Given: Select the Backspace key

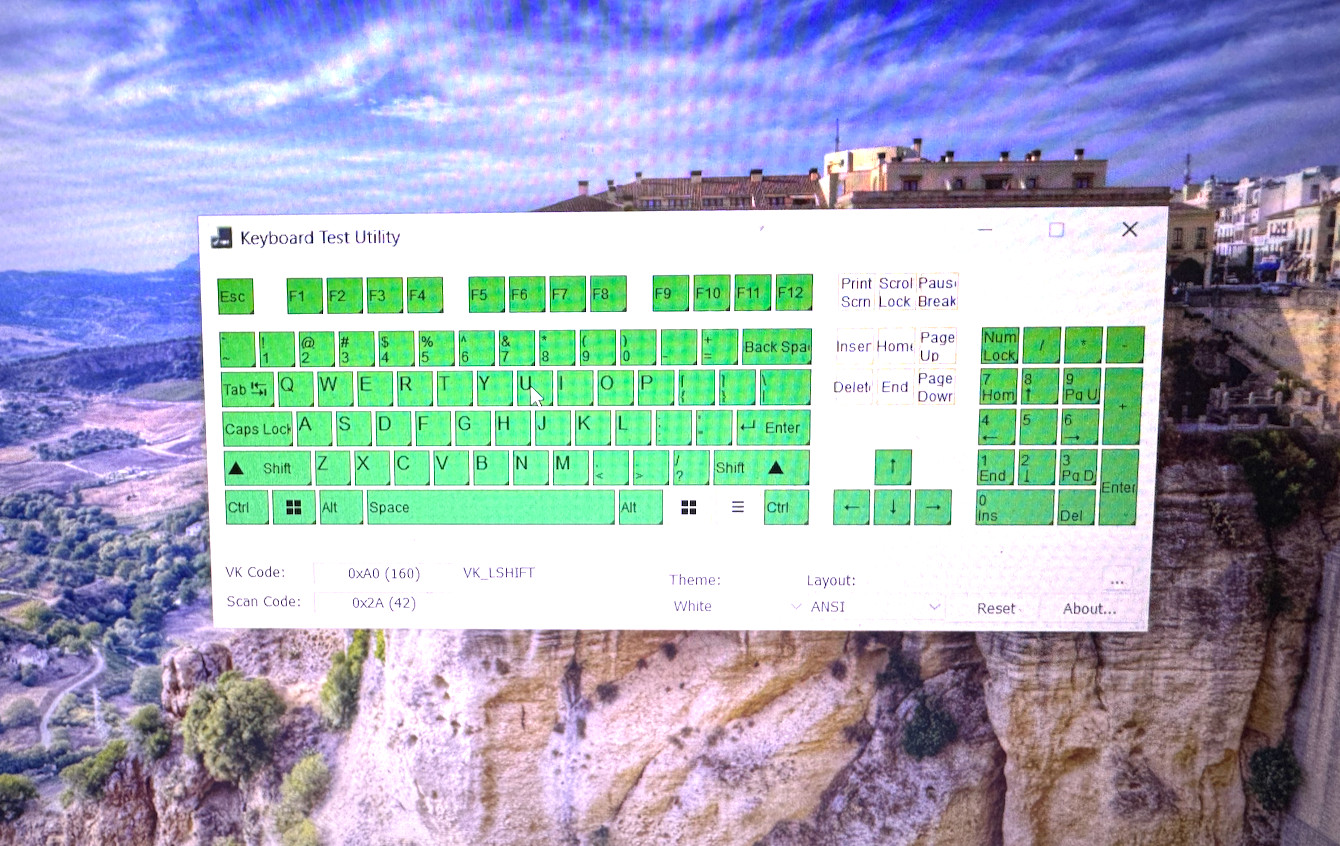Looking at the screenshot, I should [x=776, y=346].
